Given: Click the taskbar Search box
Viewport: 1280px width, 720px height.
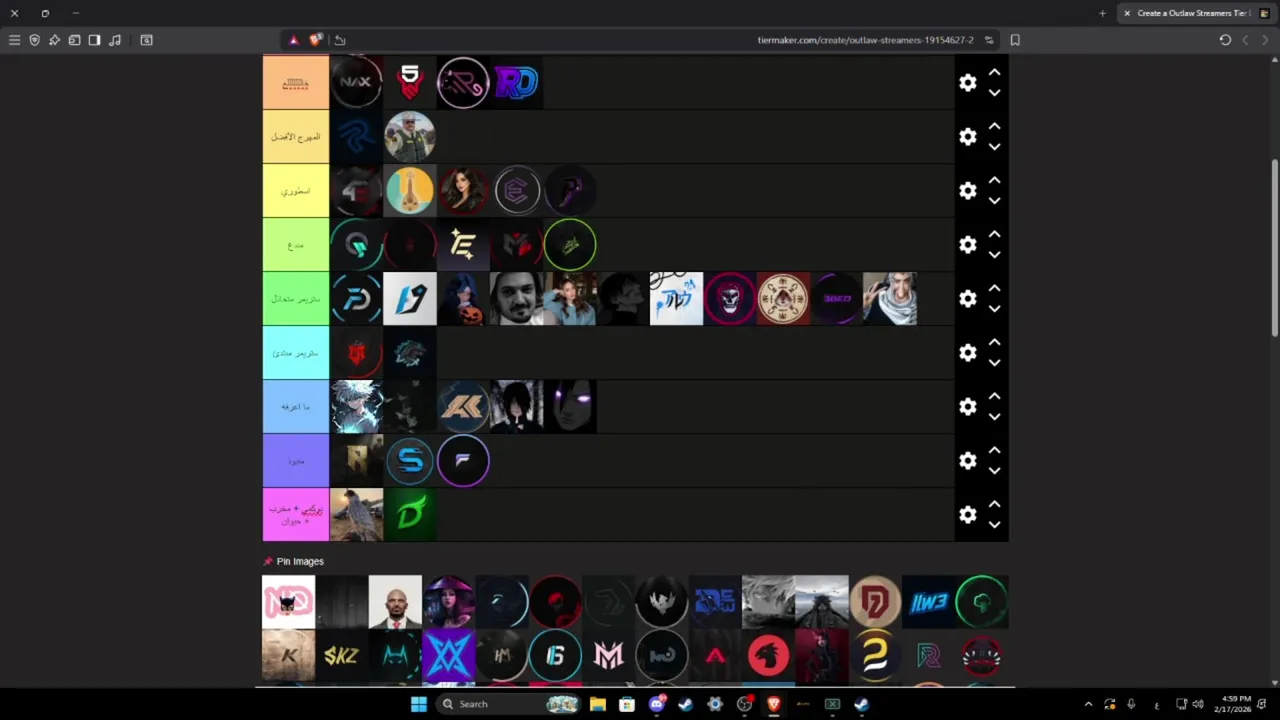Looking at the screenshot, I should (508, 704).
